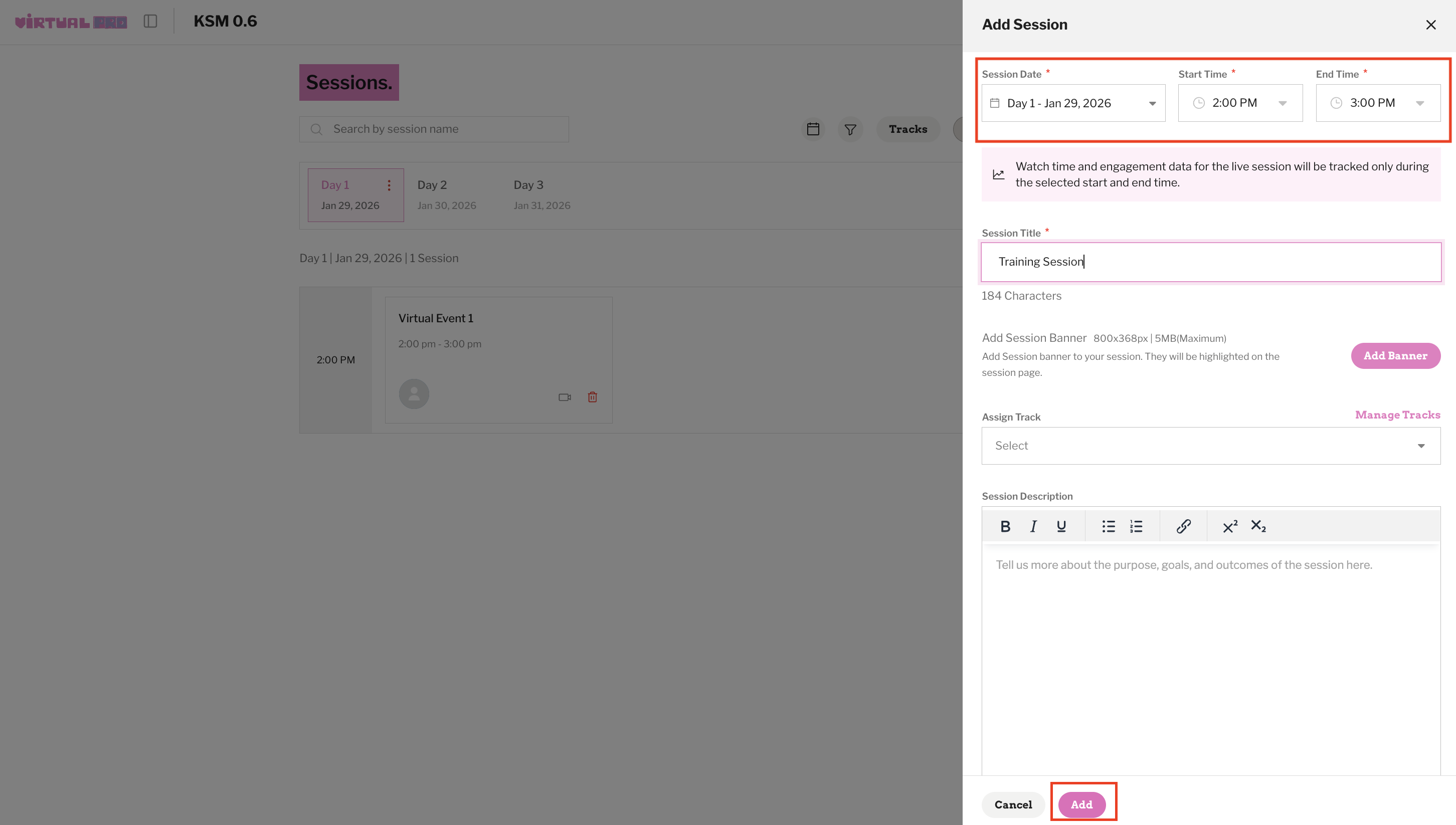1456x825 pixels.
Task: Cancel adding the session
Action: [1013, 804]
